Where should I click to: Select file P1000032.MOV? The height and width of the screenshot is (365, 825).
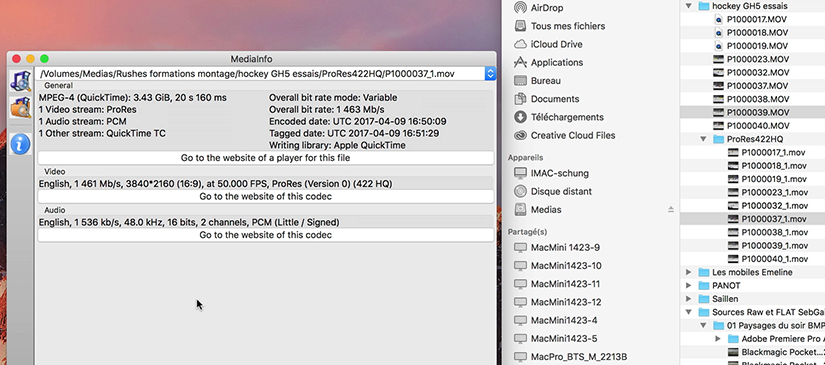[758, 73]
